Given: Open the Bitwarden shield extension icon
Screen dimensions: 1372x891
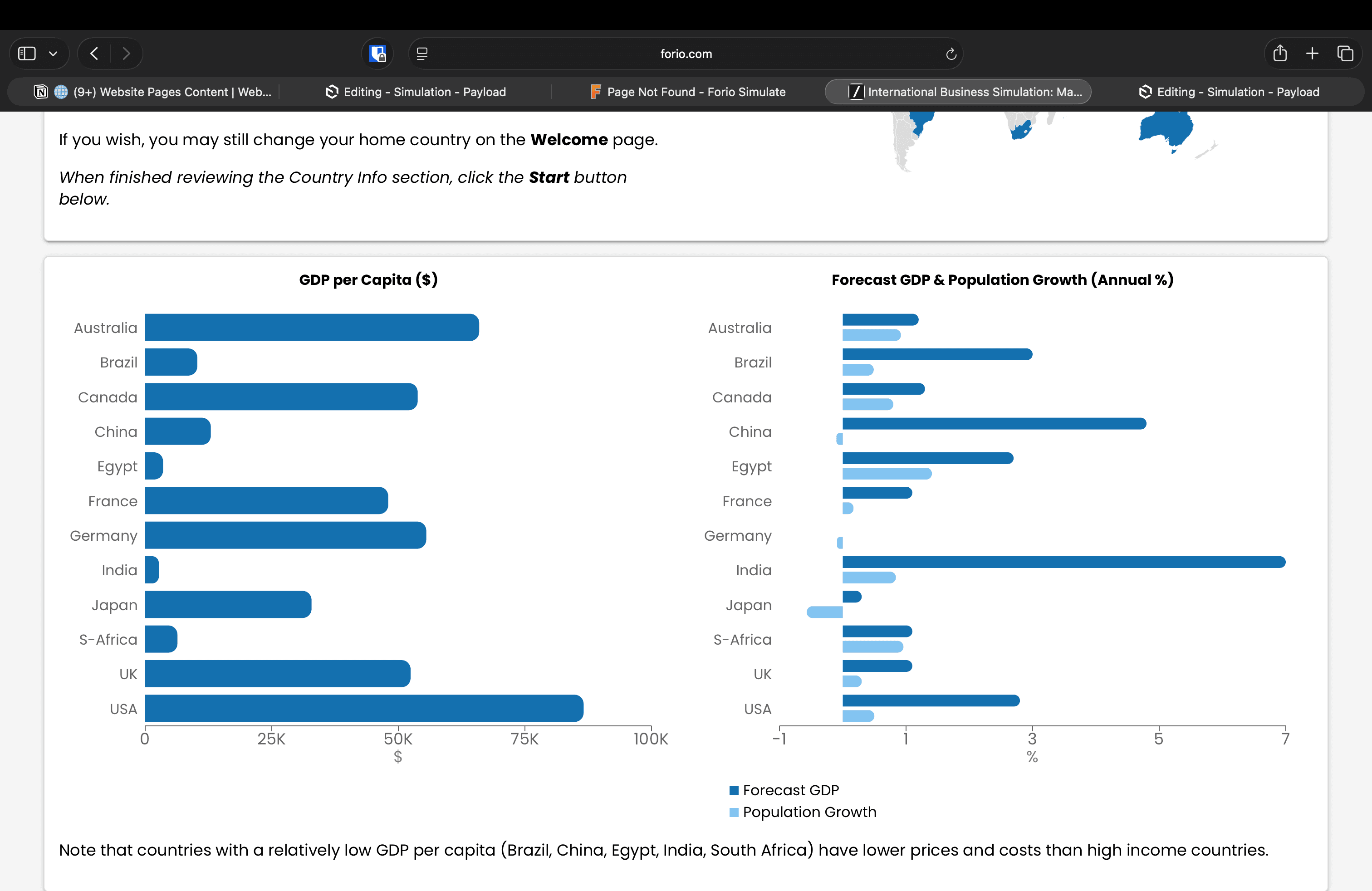Looking at the screenshot, I should click(x=377, y=54).
